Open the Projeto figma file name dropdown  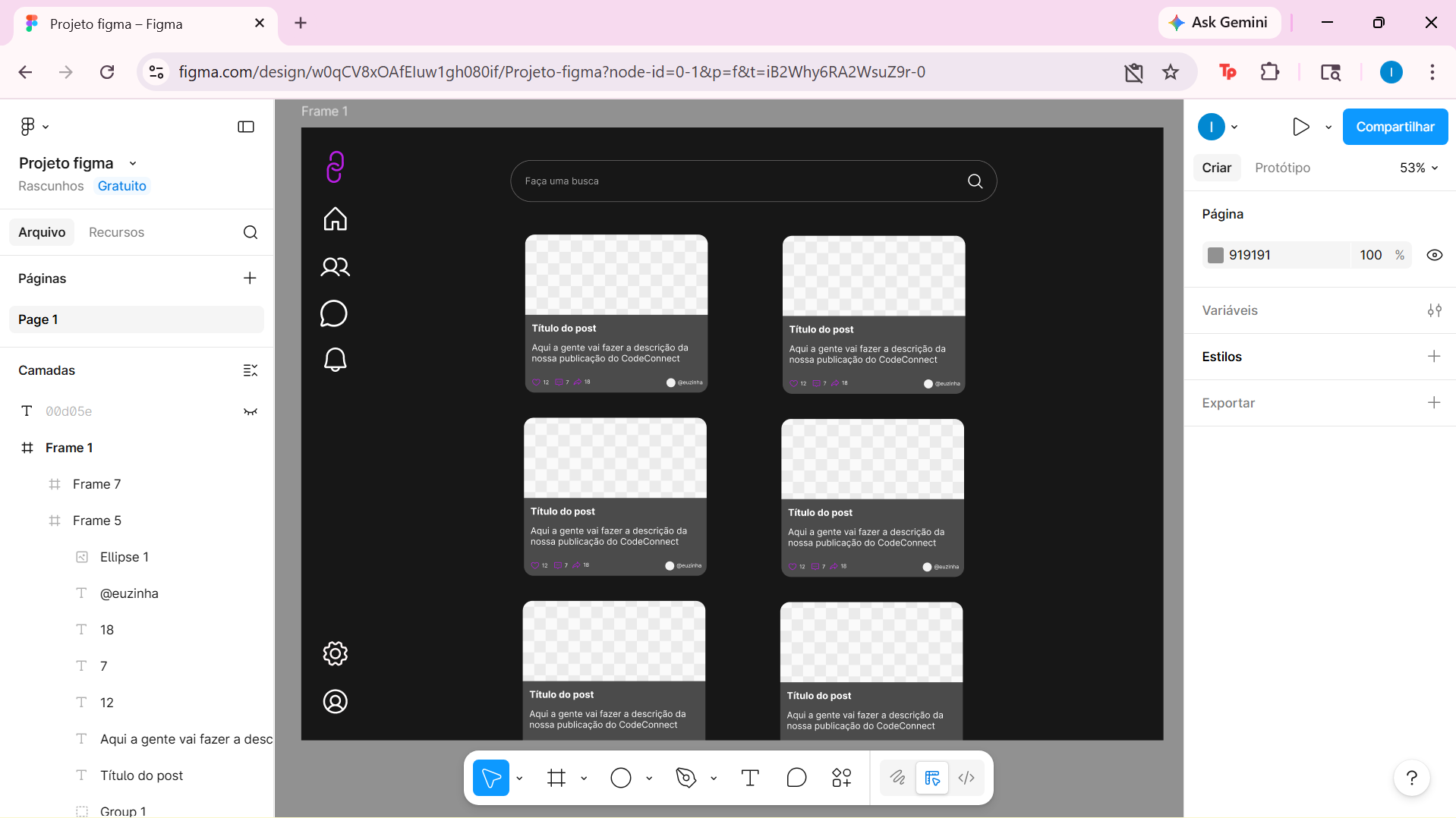click(x=133, y=163)
